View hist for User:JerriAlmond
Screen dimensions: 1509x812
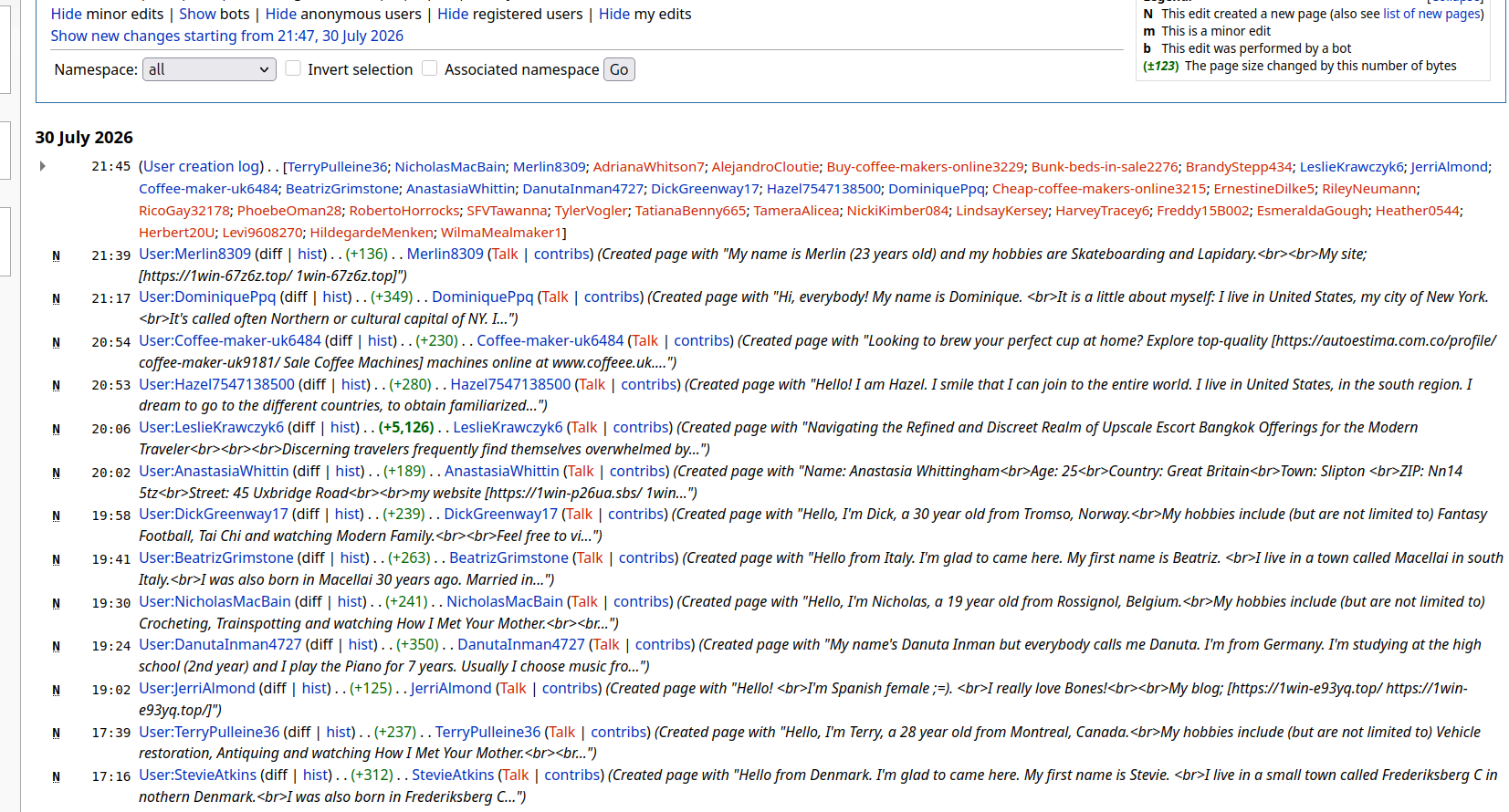tap(313, 688)
